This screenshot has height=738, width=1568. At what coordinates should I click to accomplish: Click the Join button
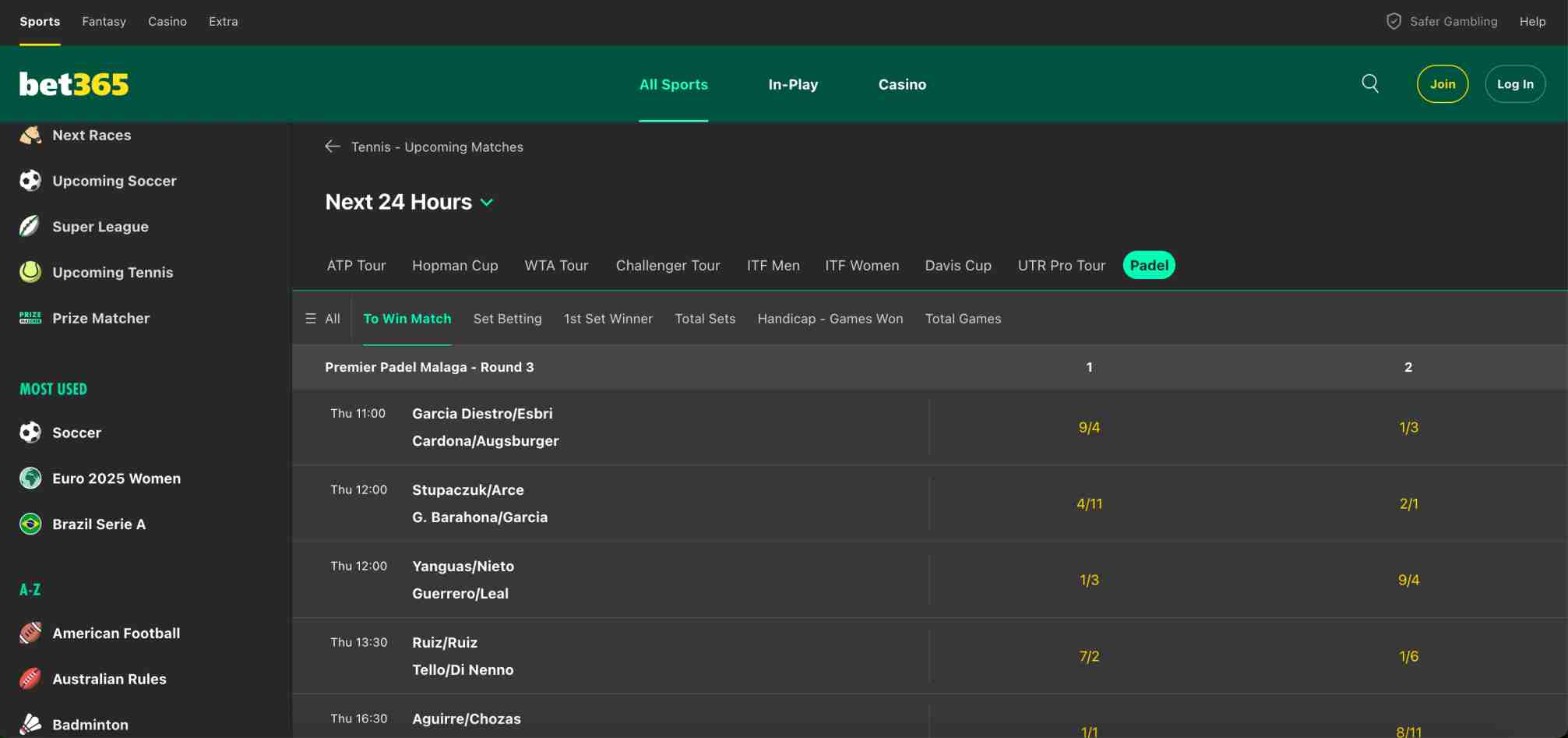(1443, 84)
